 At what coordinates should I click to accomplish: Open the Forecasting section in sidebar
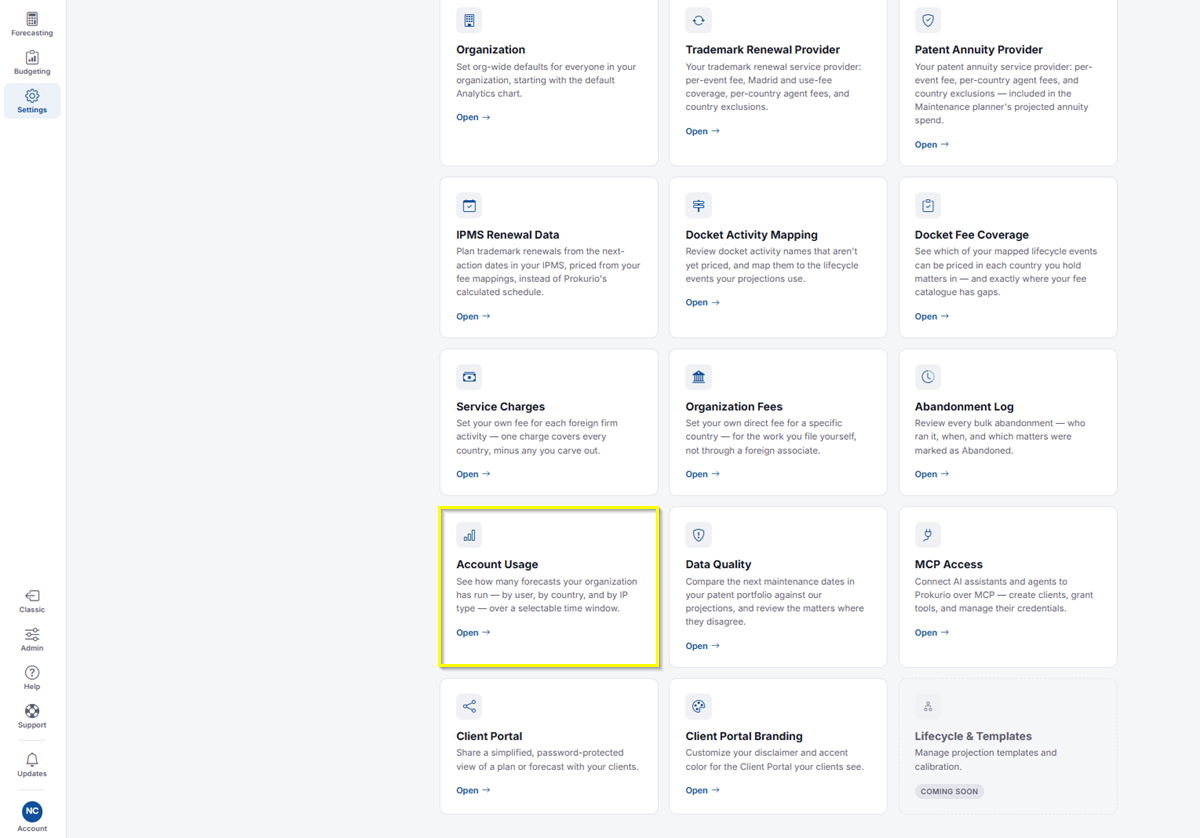pyautogui.click(x=32, y=24)
